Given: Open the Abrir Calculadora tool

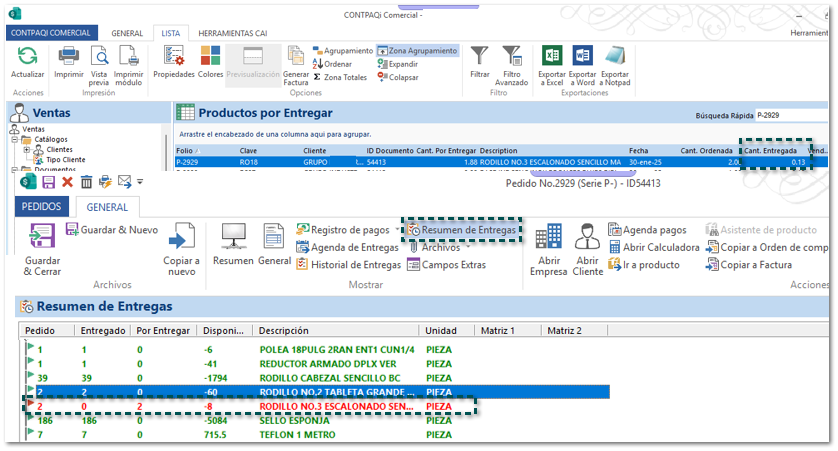Looking at the screenshot, I should 649,247.
